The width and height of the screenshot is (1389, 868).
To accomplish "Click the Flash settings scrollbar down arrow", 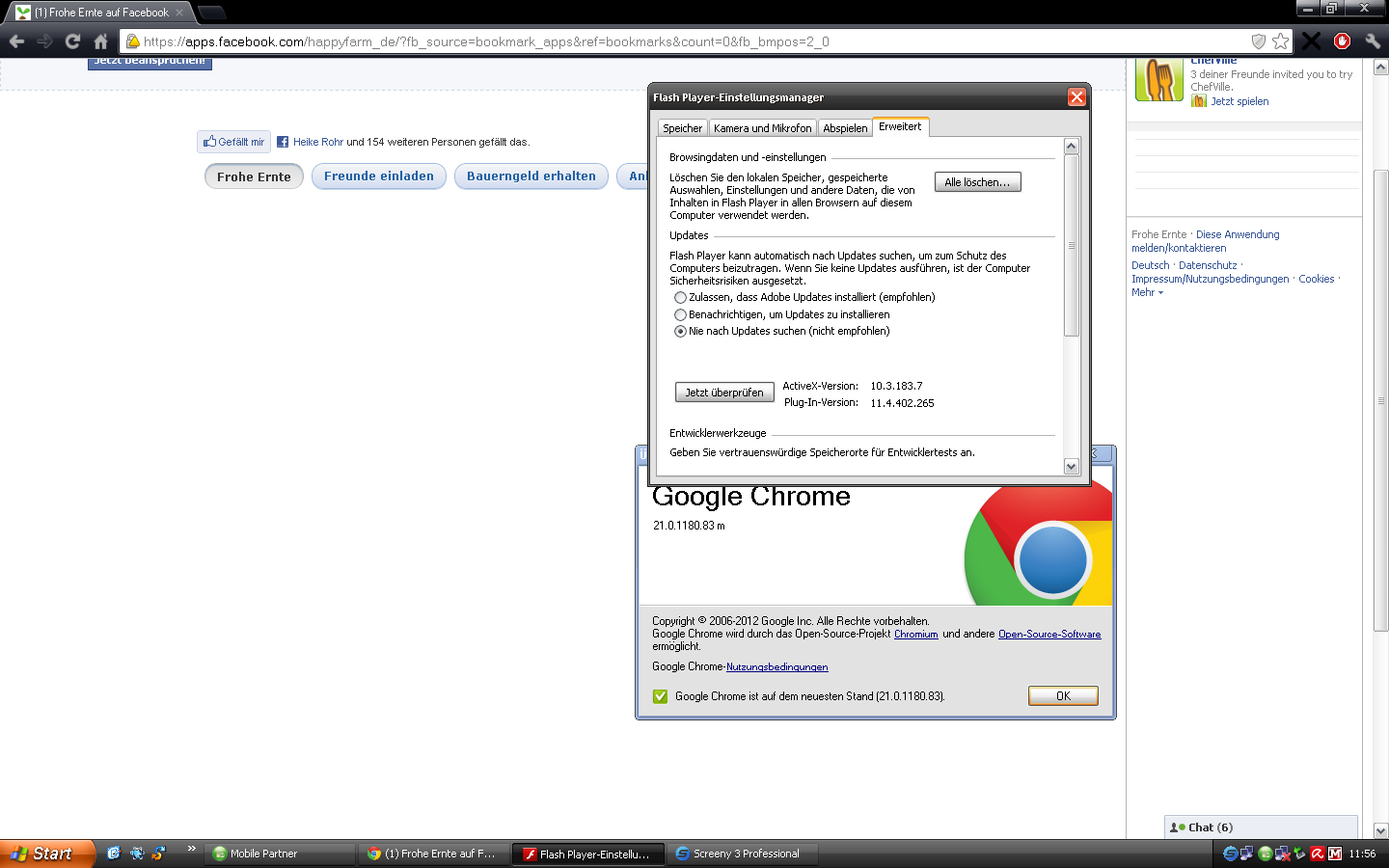I will (x=1071, y=467).
